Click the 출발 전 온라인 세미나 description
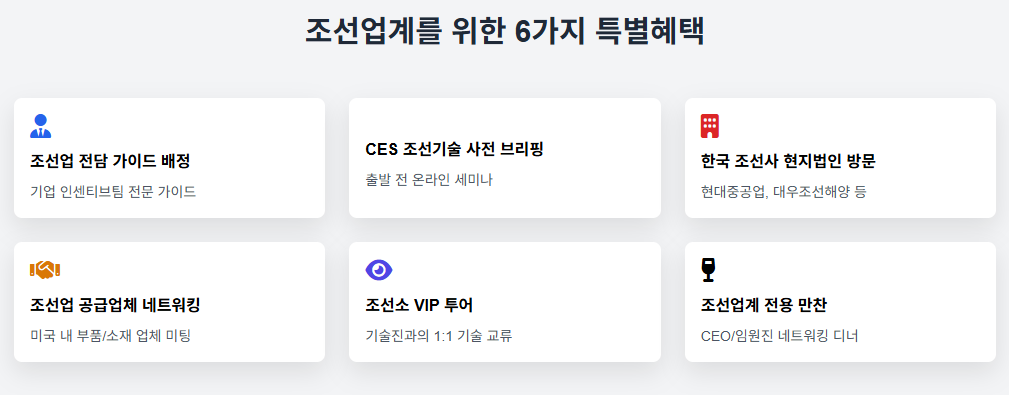The image size is (1009, 395). tap(429, 179)
